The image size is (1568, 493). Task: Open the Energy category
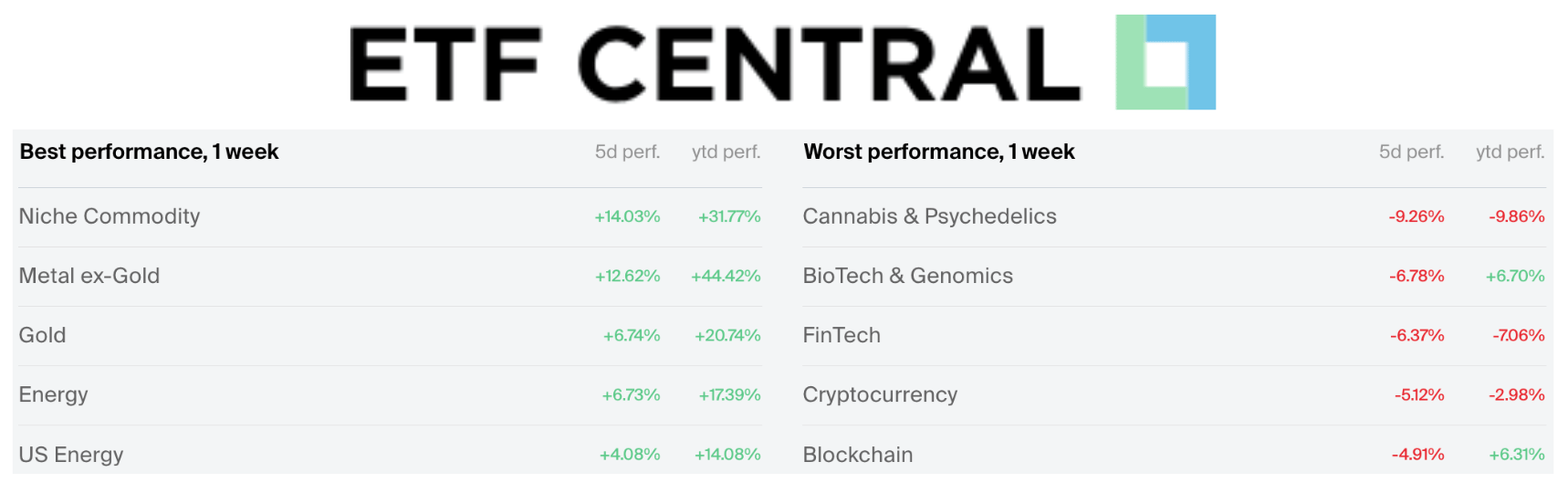(x=54, y=394)
